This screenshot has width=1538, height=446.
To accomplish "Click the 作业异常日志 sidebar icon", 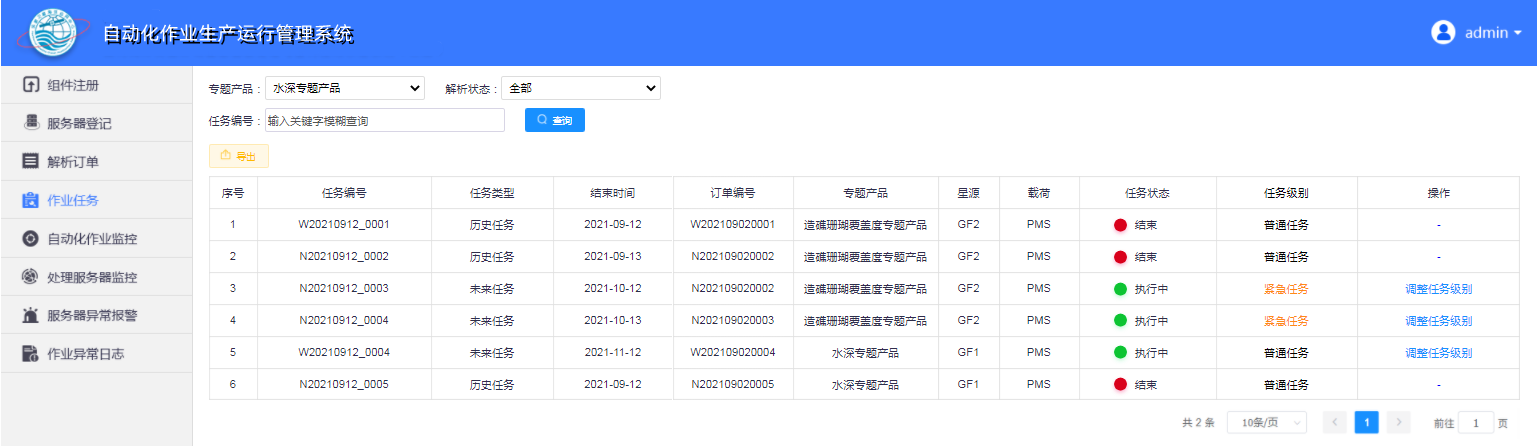I will [x=31, y=354].
